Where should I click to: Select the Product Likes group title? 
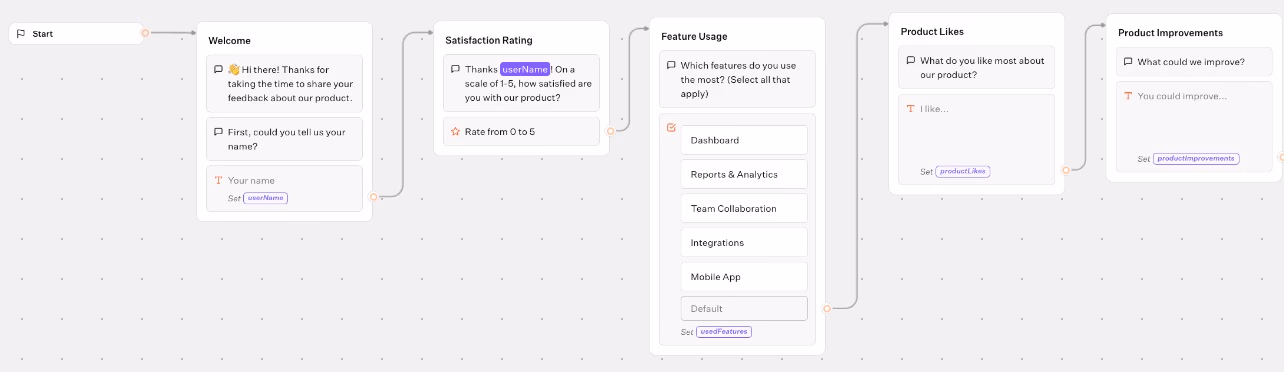click(932, 32)
